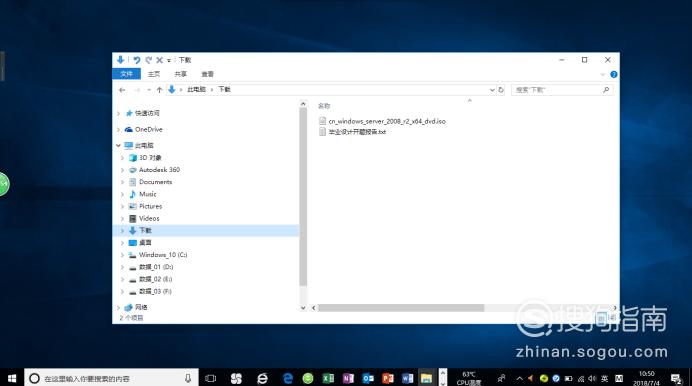Select the Documents folder in sidebar
The height and width of the screenshot is (386, 692).
pyautogui.click(x=155, y=182)
